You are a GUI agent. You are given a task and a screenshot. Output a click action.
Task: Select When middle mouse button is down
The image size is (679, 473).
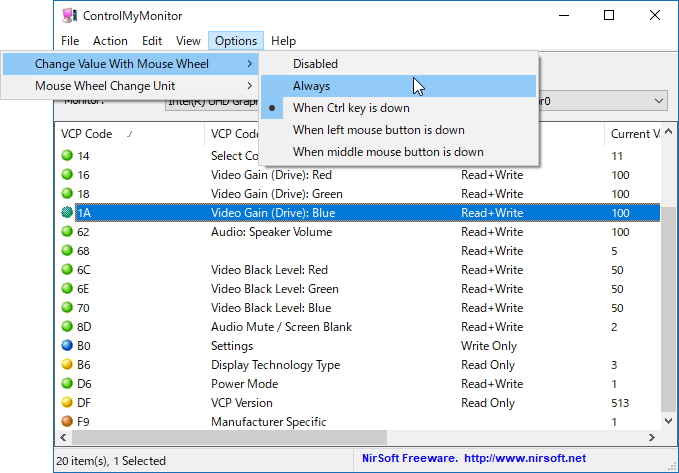click(x=398, y=152)
